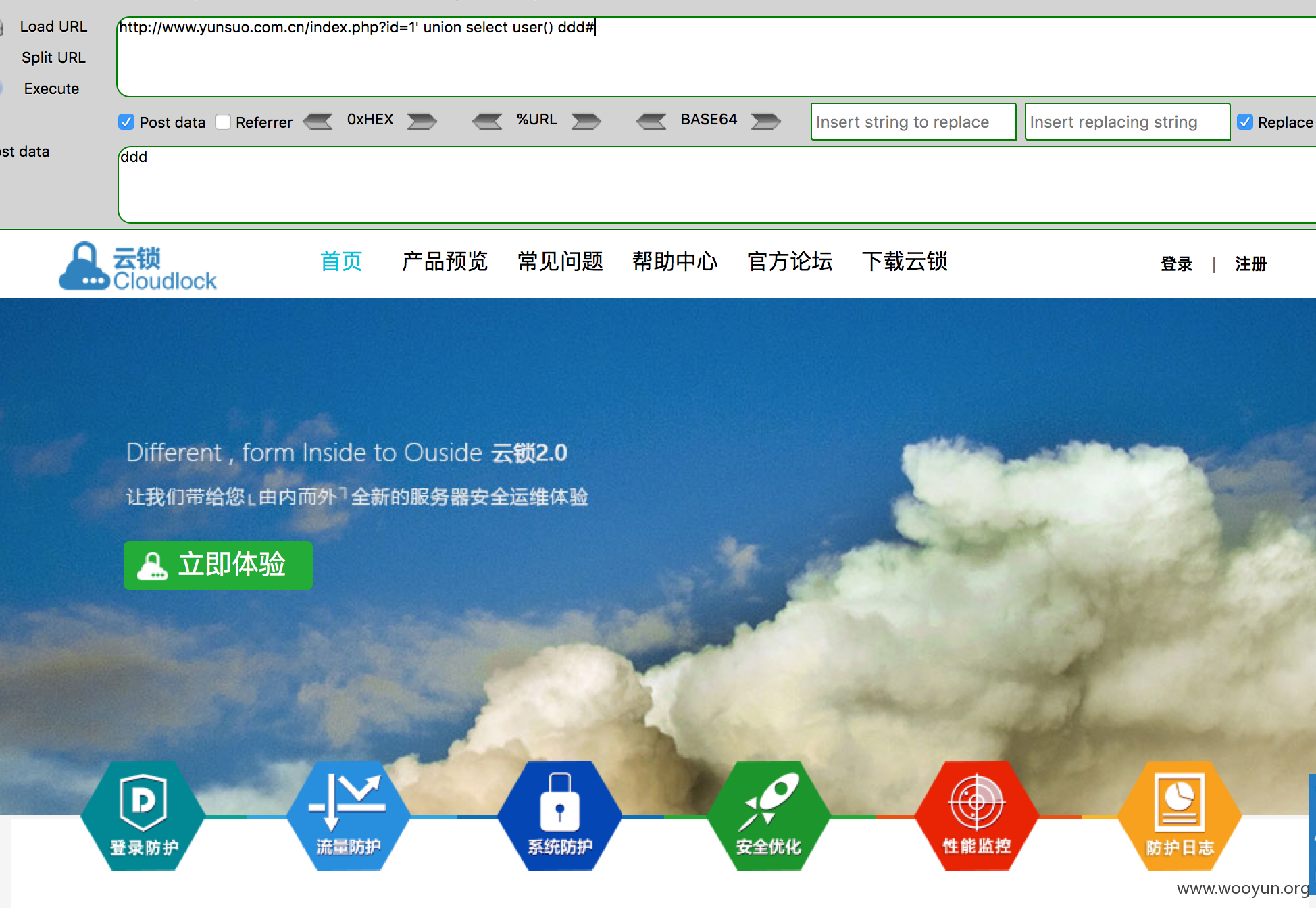Click the Different, form Inside to Ouside headline
1316x908 pixels.
(x=347, y=453)
